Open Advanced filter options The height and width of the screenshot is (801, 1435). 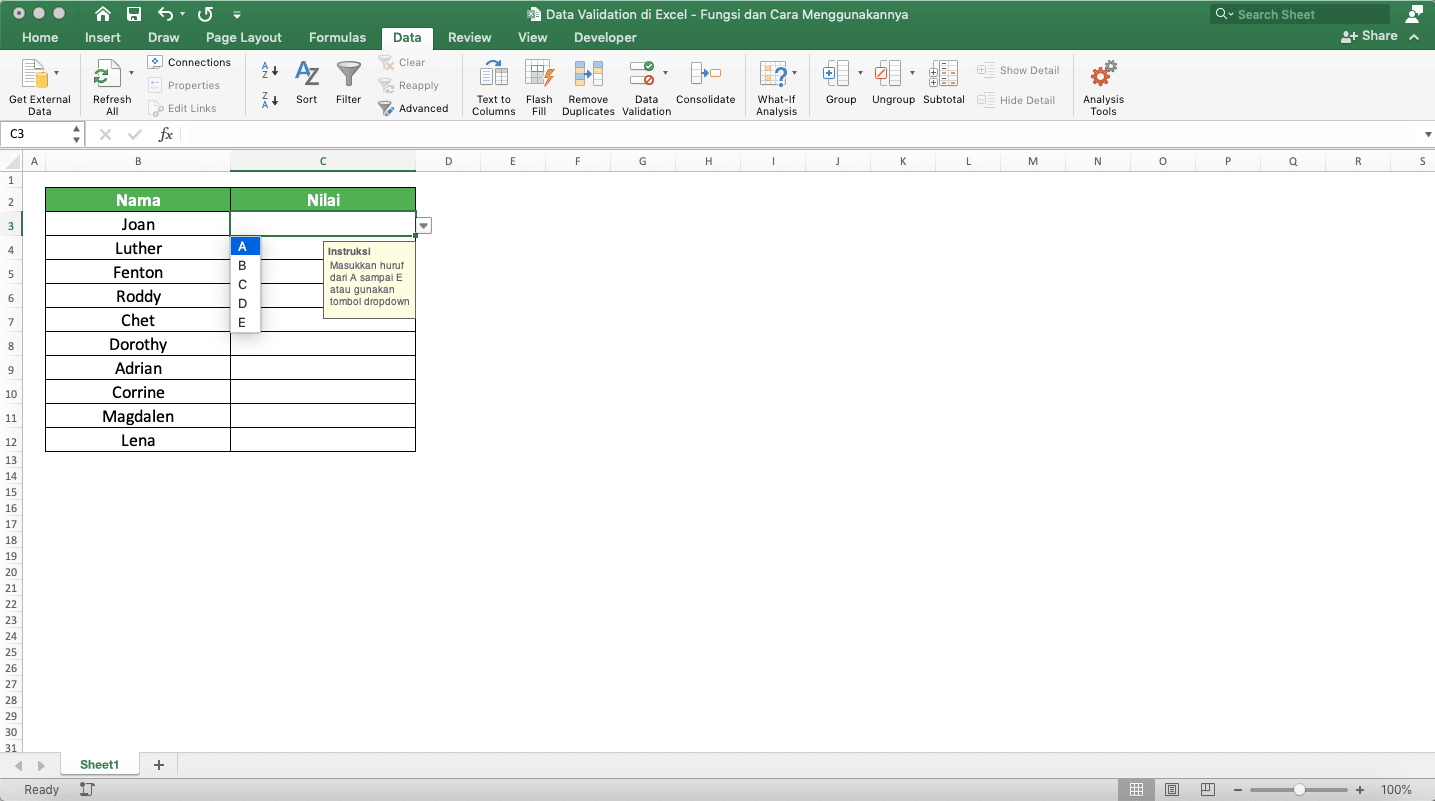pyautogui.click(x=414, y=108)
